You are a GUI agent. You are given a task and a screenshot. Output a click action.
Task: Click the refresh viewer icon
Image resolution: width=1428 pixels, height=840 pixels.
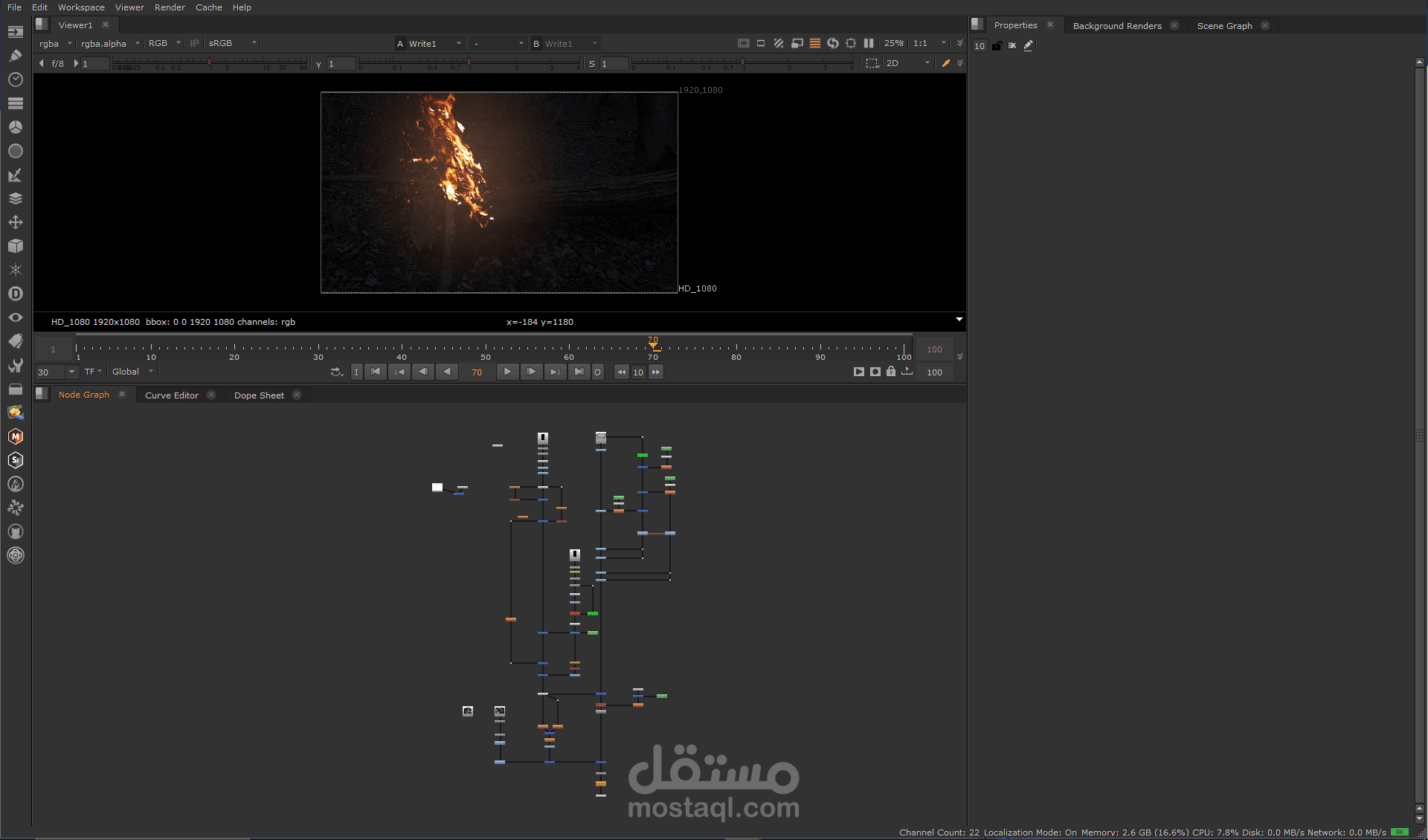[833, 43]
